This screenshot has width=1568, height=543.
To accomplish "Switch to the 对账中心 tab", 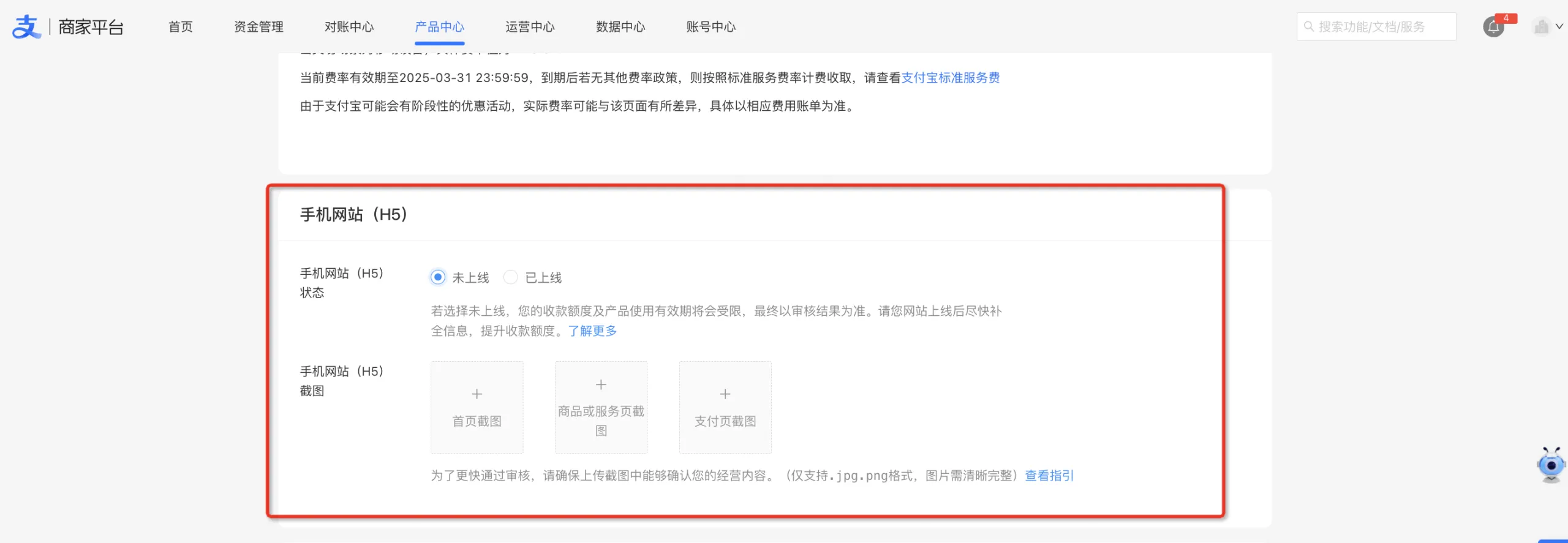I will (349, 27).
